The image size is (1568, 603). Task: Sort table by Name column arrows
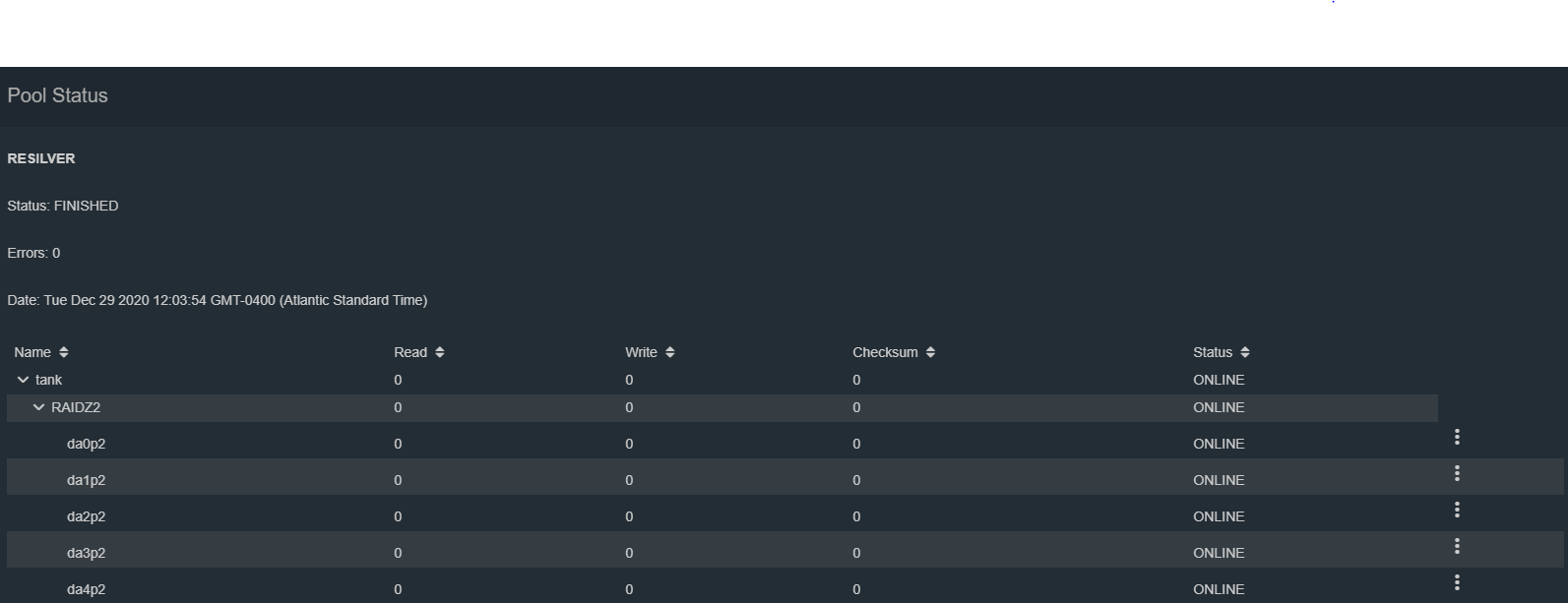(x=64, y=352)
